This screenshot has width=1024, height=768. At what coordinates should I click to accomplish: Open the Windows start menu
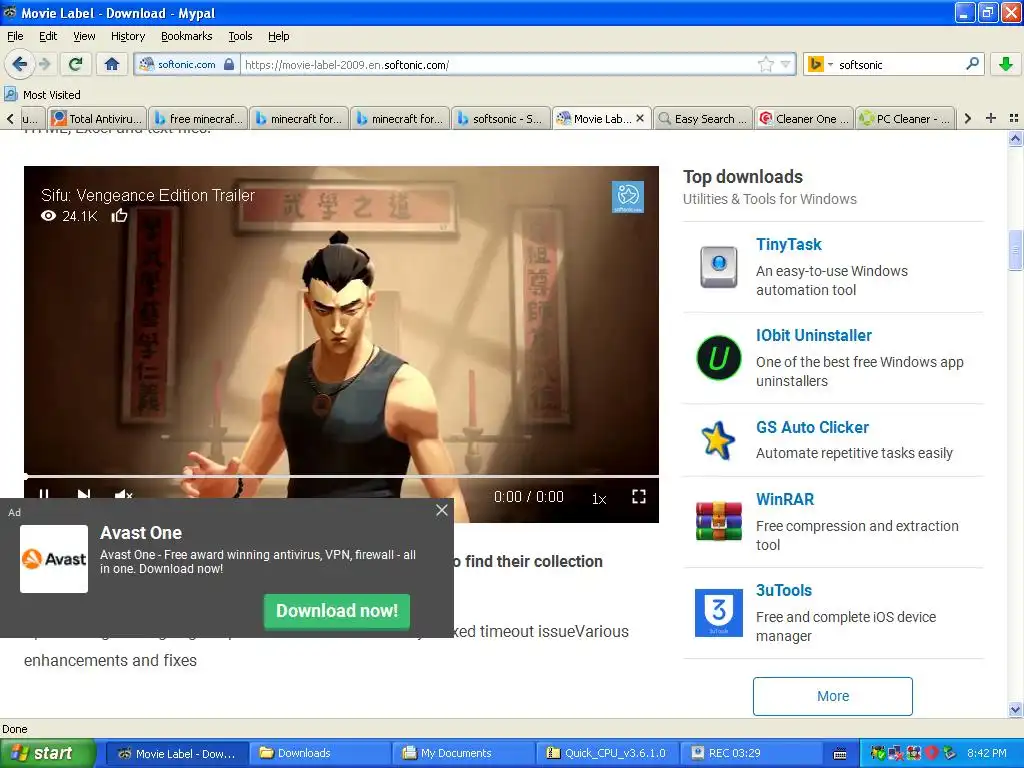(x=48, y=754)
